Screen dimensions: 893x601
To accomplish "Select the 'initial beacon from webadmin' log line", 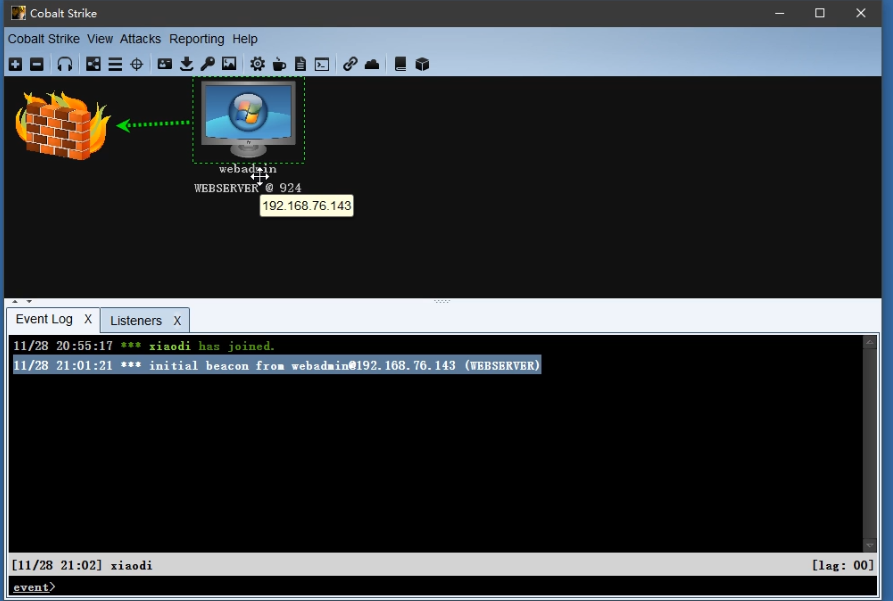I will pyautogui.click(x=277, y=366).
